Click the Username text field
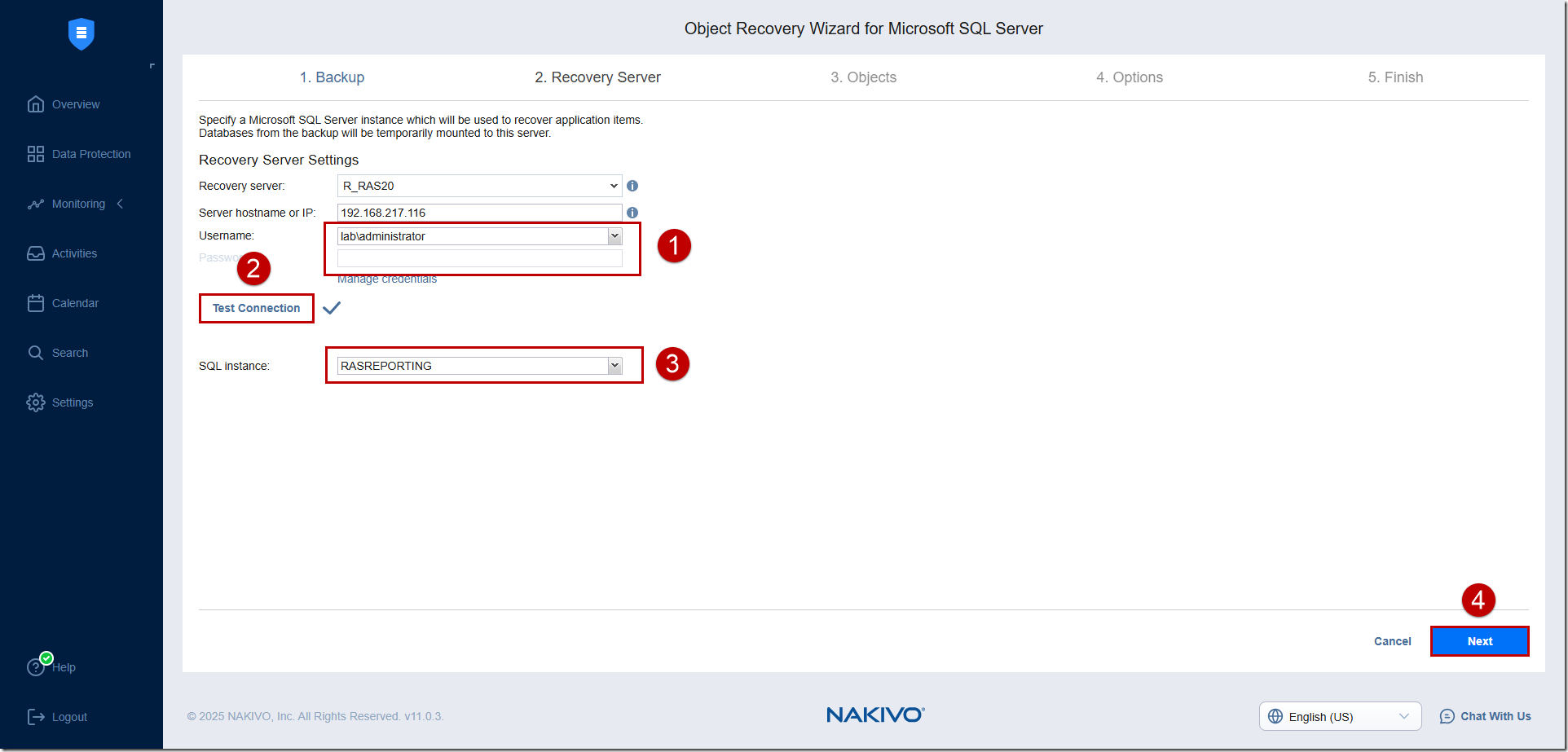The image size is (1568, 752). point(473,236)
